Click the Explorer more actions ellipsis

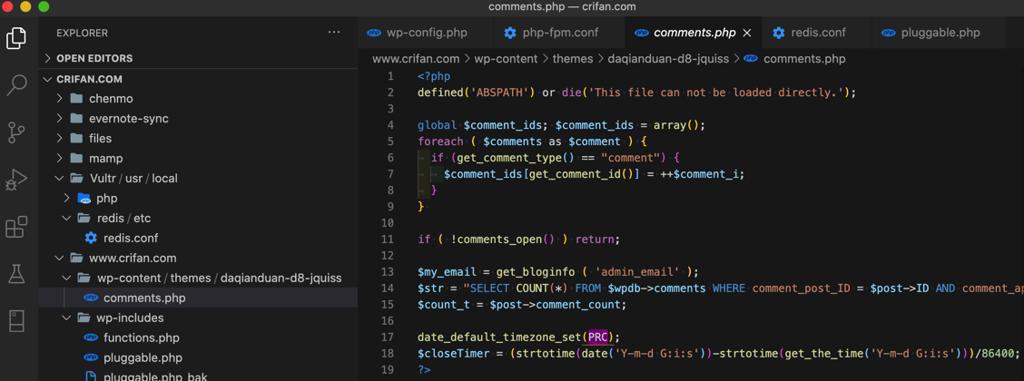point(334,32)
